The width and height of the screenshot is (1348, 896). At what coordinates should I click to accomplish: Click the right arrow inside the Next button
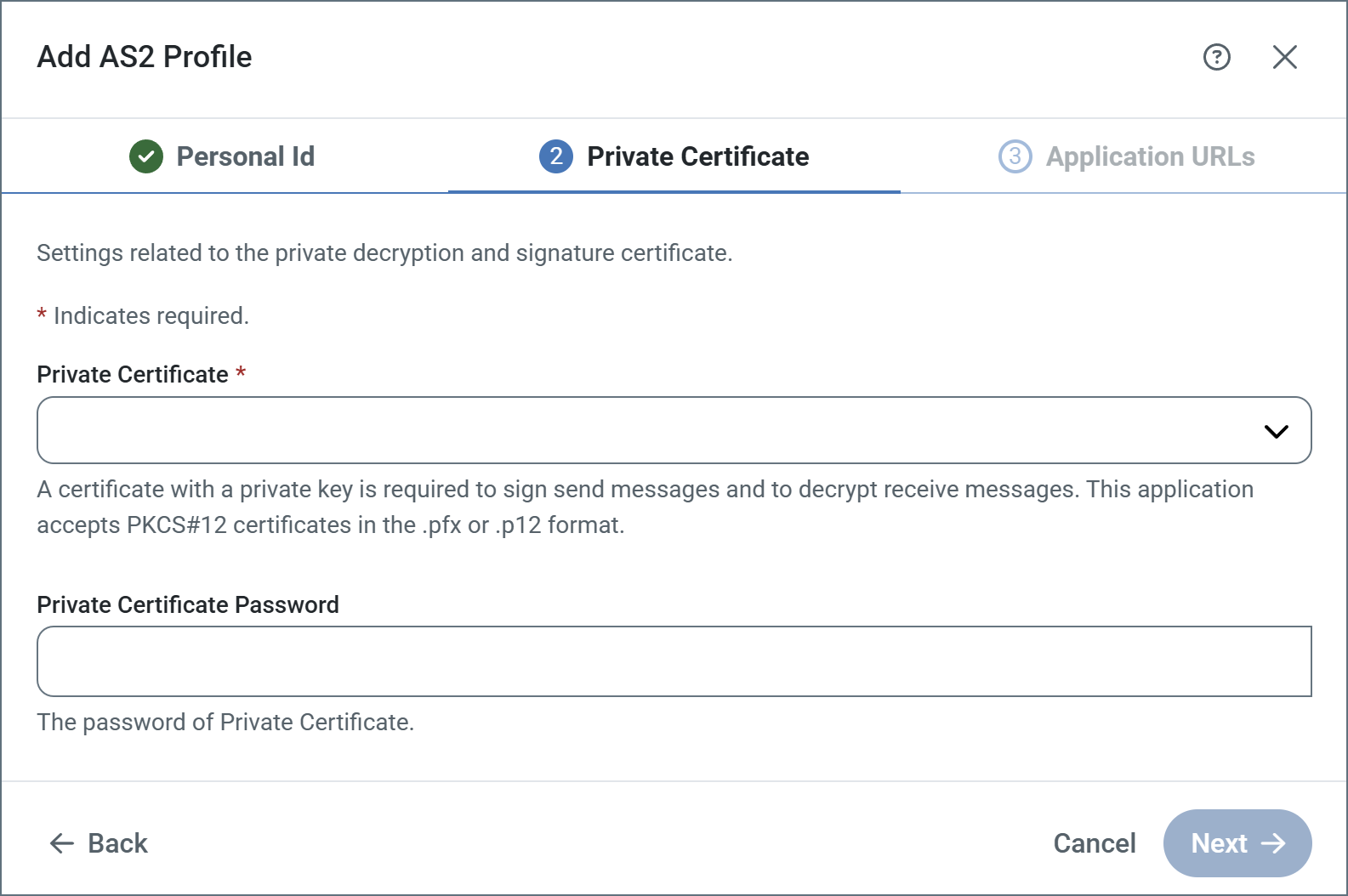click(1273, 843)
